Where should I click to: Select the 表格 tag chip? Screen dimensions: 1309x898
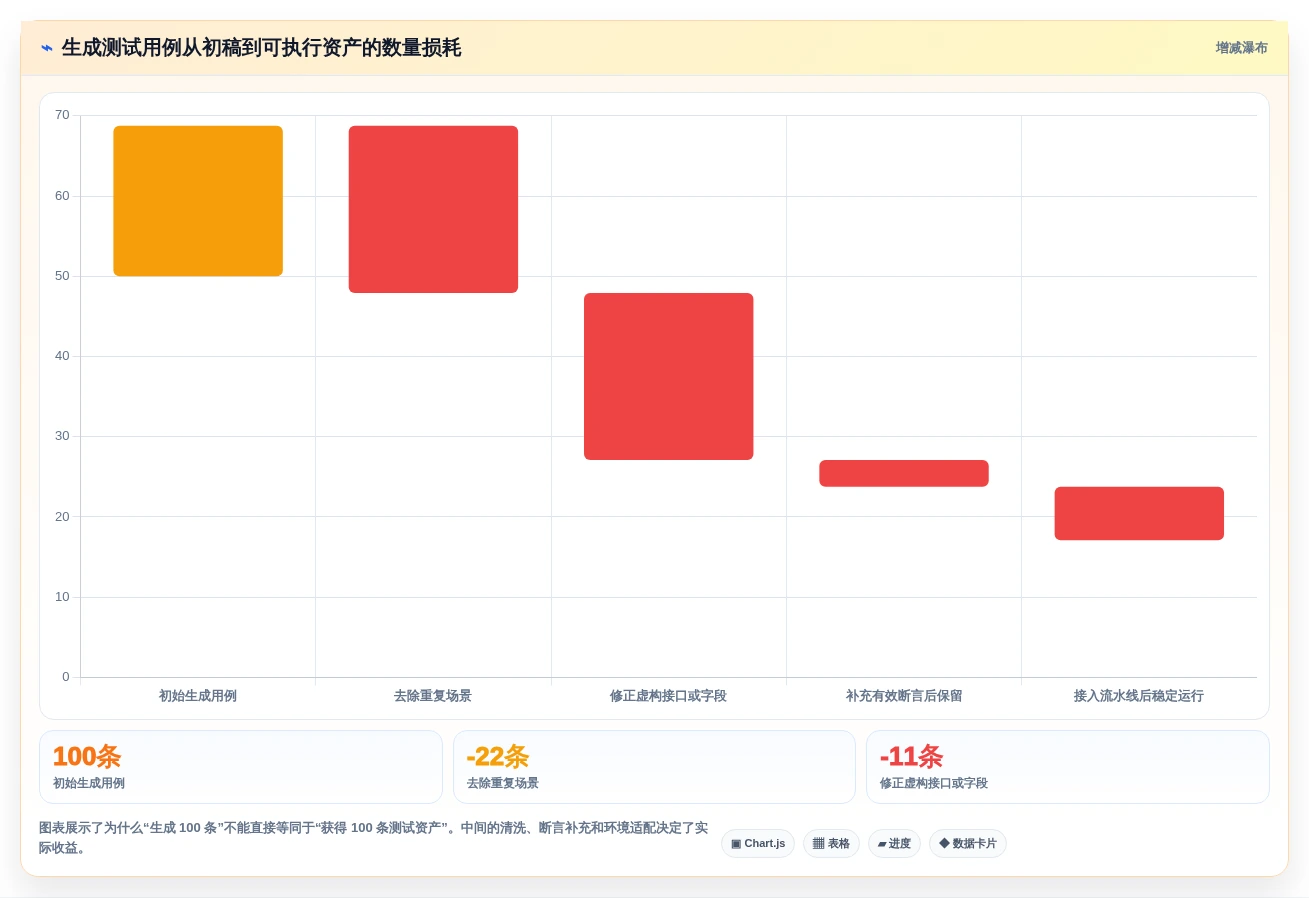click(831, 843)
